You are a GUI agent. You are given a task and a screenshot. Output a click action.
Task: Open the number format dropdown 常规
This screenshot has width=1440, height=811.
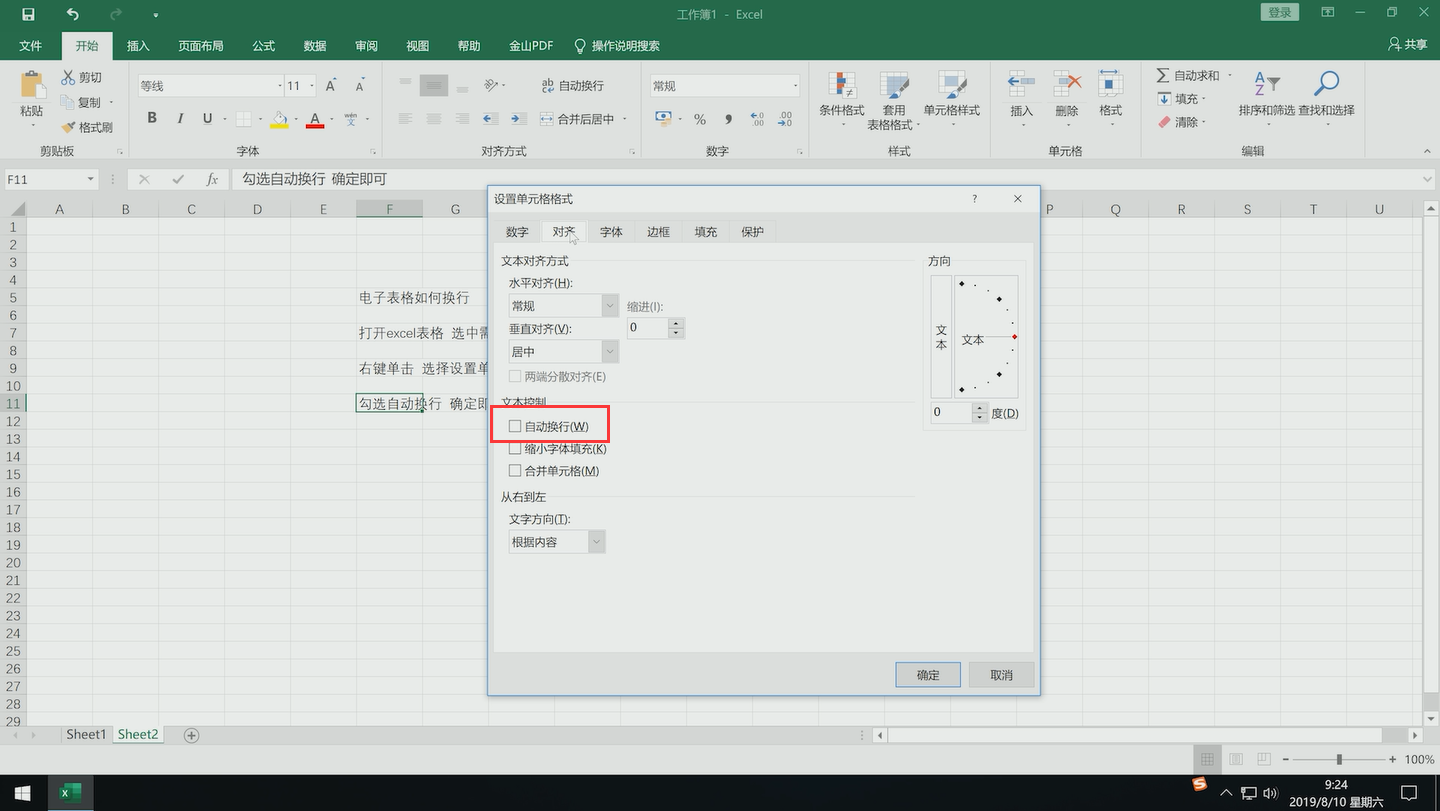point(795,86)
